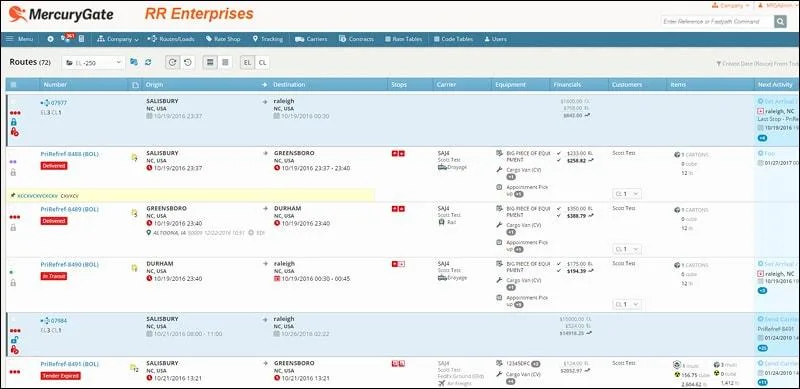Click the document column header icon
Screen dimensions: 800x389
click(135, 85)
